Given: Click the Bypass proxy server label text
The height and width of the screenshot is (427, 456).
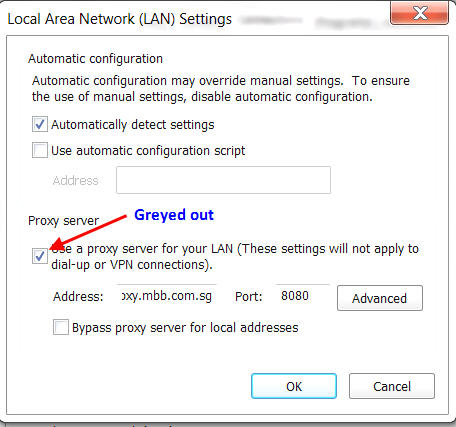Looking at the screenshot, I should click(185, 328).
